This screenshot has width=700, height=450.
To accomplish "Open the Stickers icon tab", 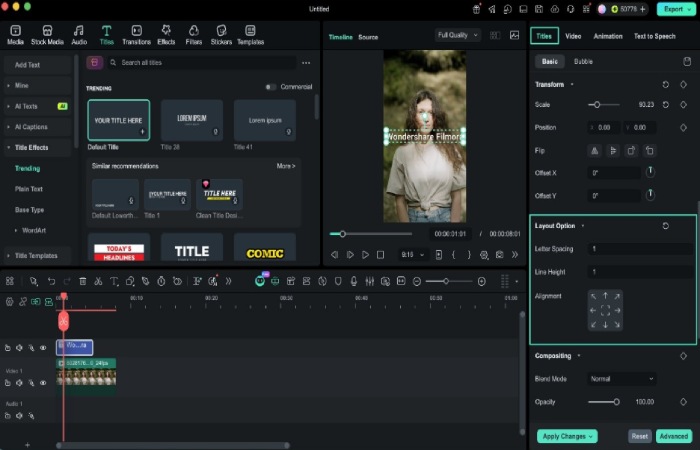I will click(x=221, y=35).
